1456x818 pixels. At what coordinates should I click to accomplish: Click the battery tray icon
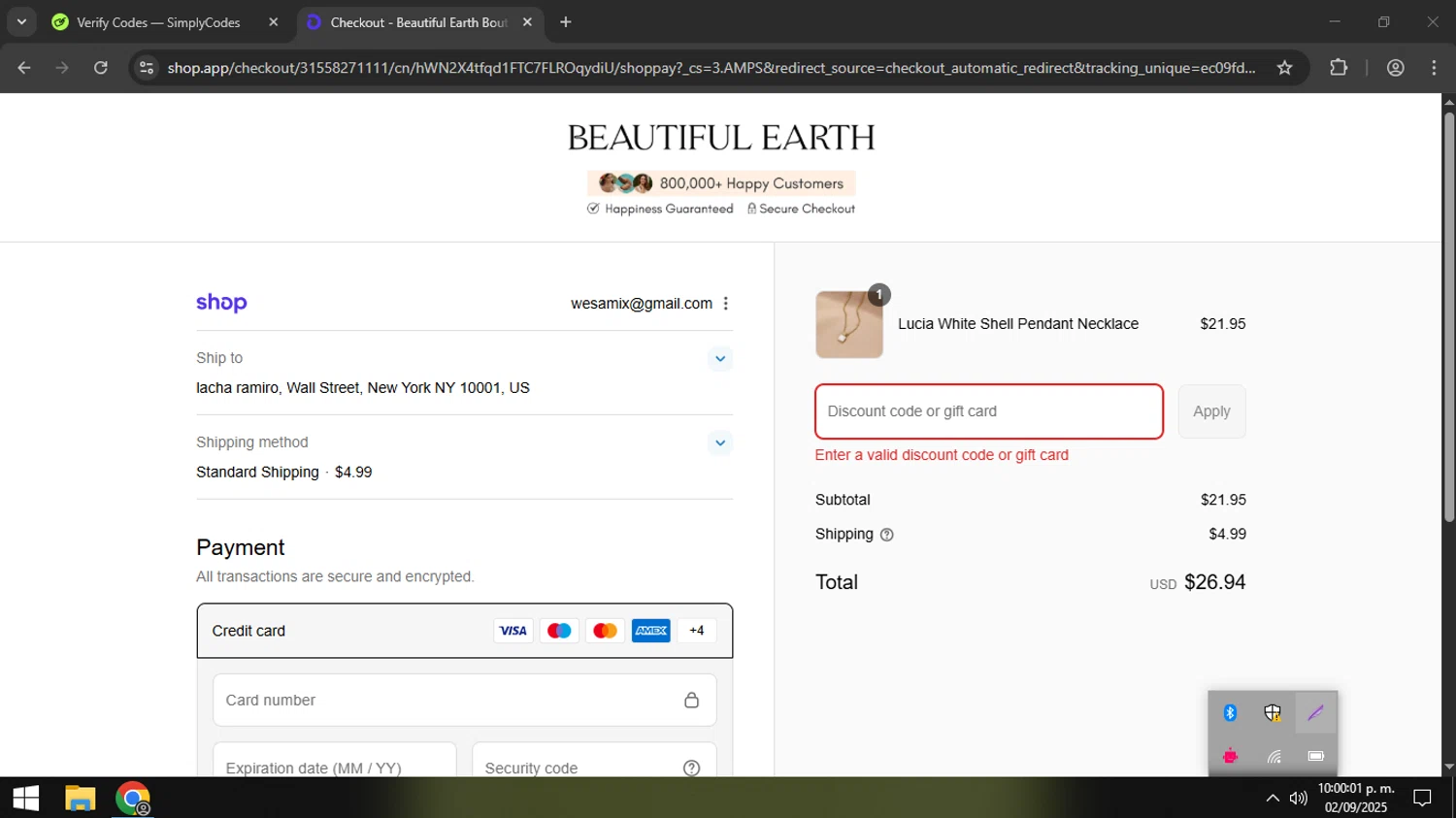point(1315,756)
